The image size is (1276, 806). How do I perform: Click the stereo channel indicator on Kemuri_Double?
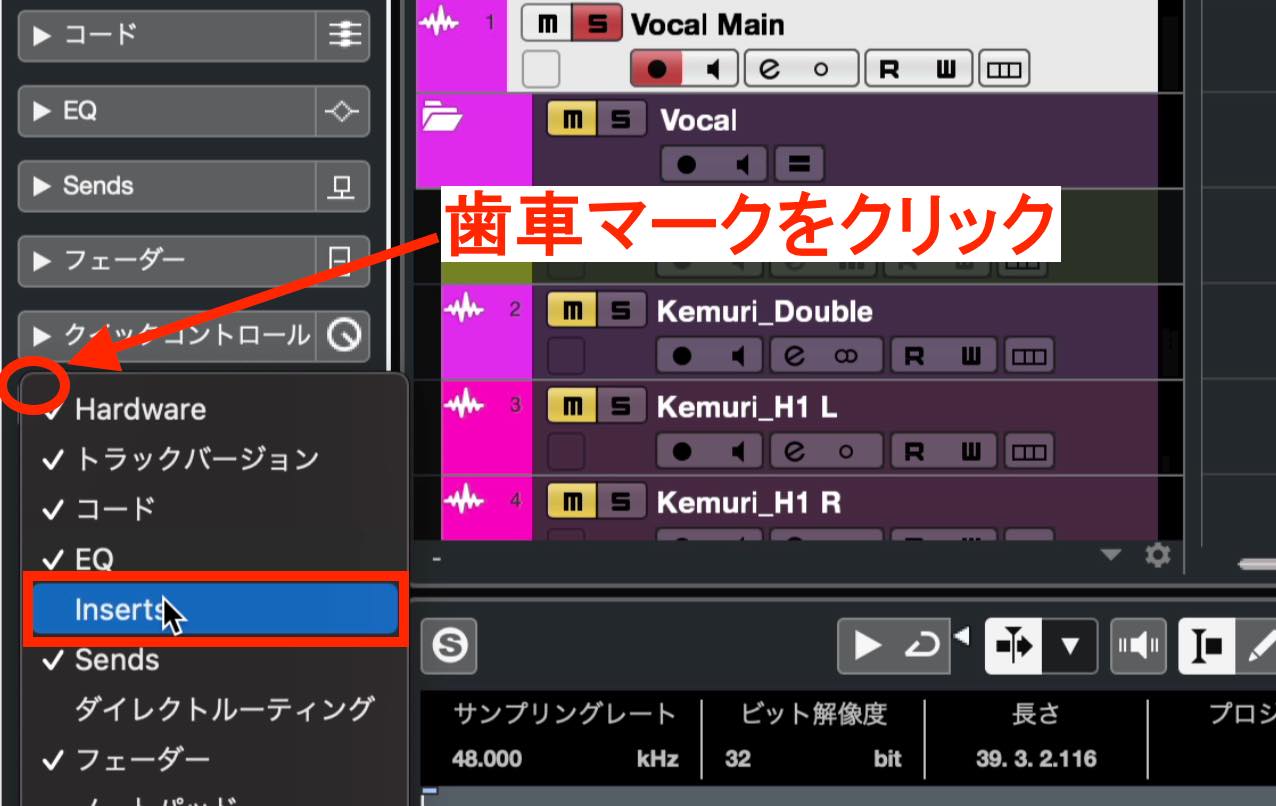point(846,356)
